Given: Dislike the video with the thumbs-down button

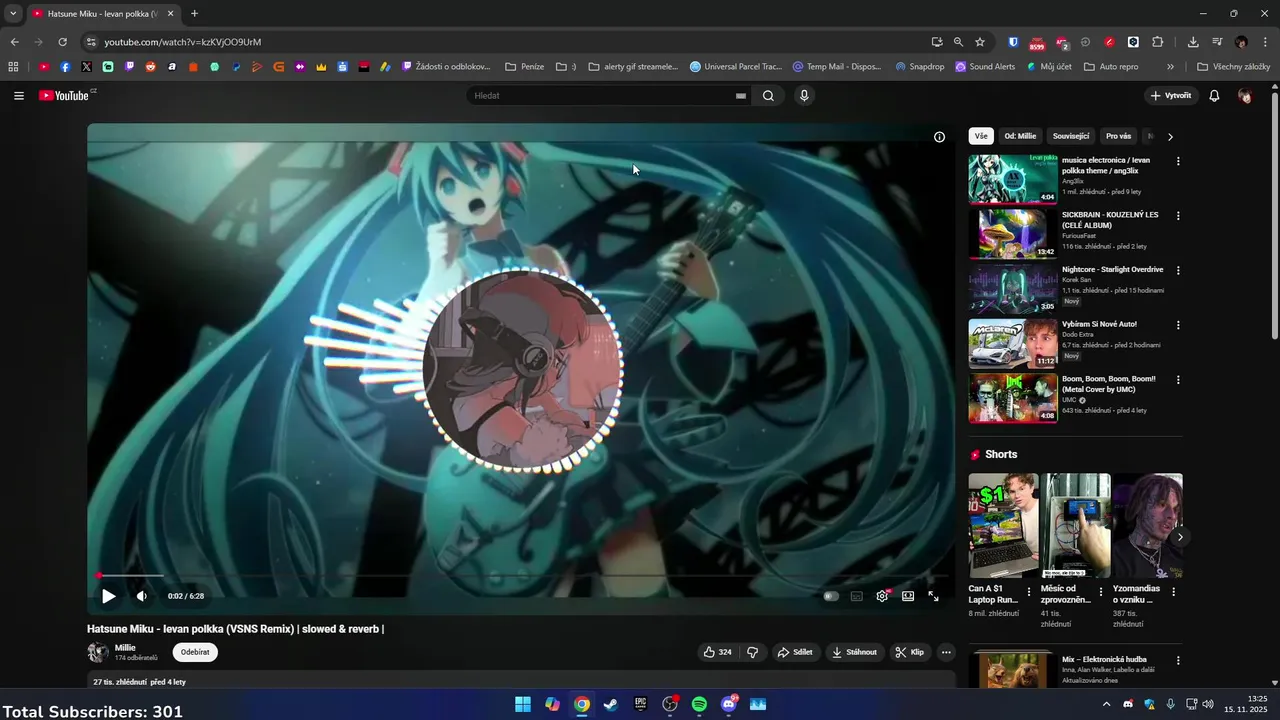Looking at the screenshot, I should (x=752, y=652).
